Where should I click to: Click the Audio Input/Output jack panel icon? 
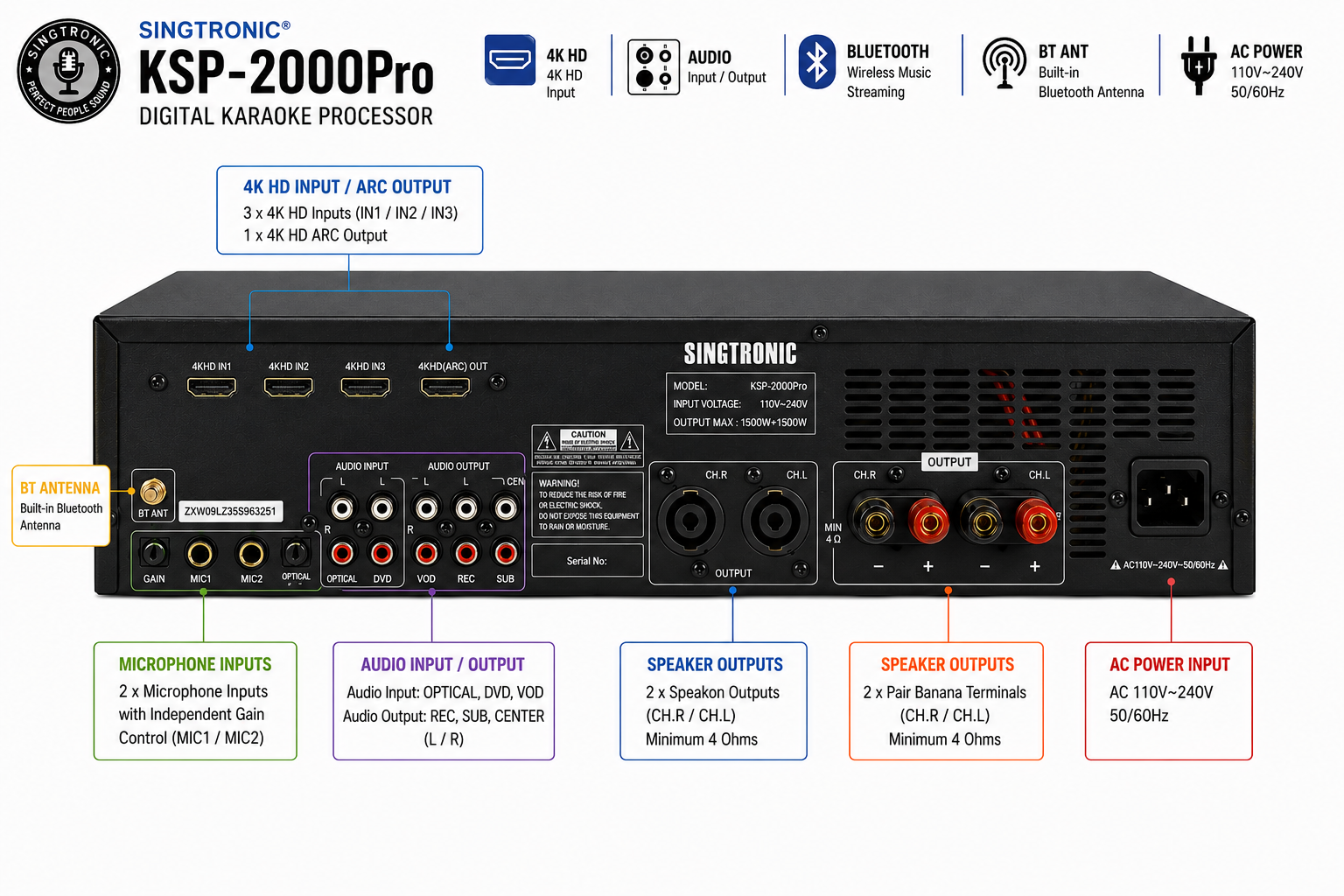654,67
